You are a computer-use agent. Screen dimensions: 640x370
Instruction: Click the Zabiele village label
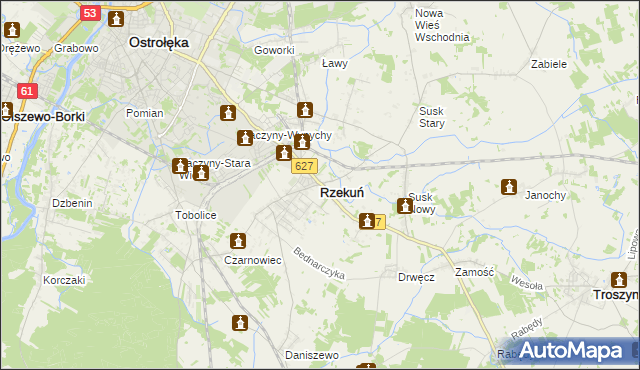(549, 64)
